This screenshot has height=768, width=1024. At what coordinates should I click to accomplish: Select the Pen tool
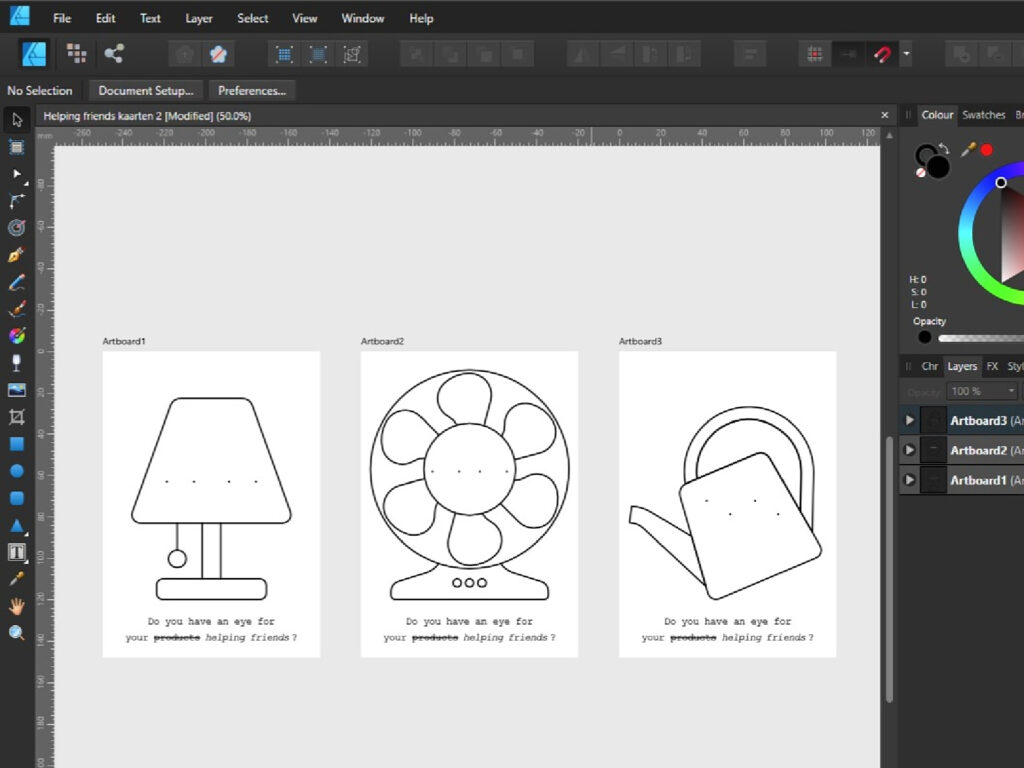click(x=16, y=255)
